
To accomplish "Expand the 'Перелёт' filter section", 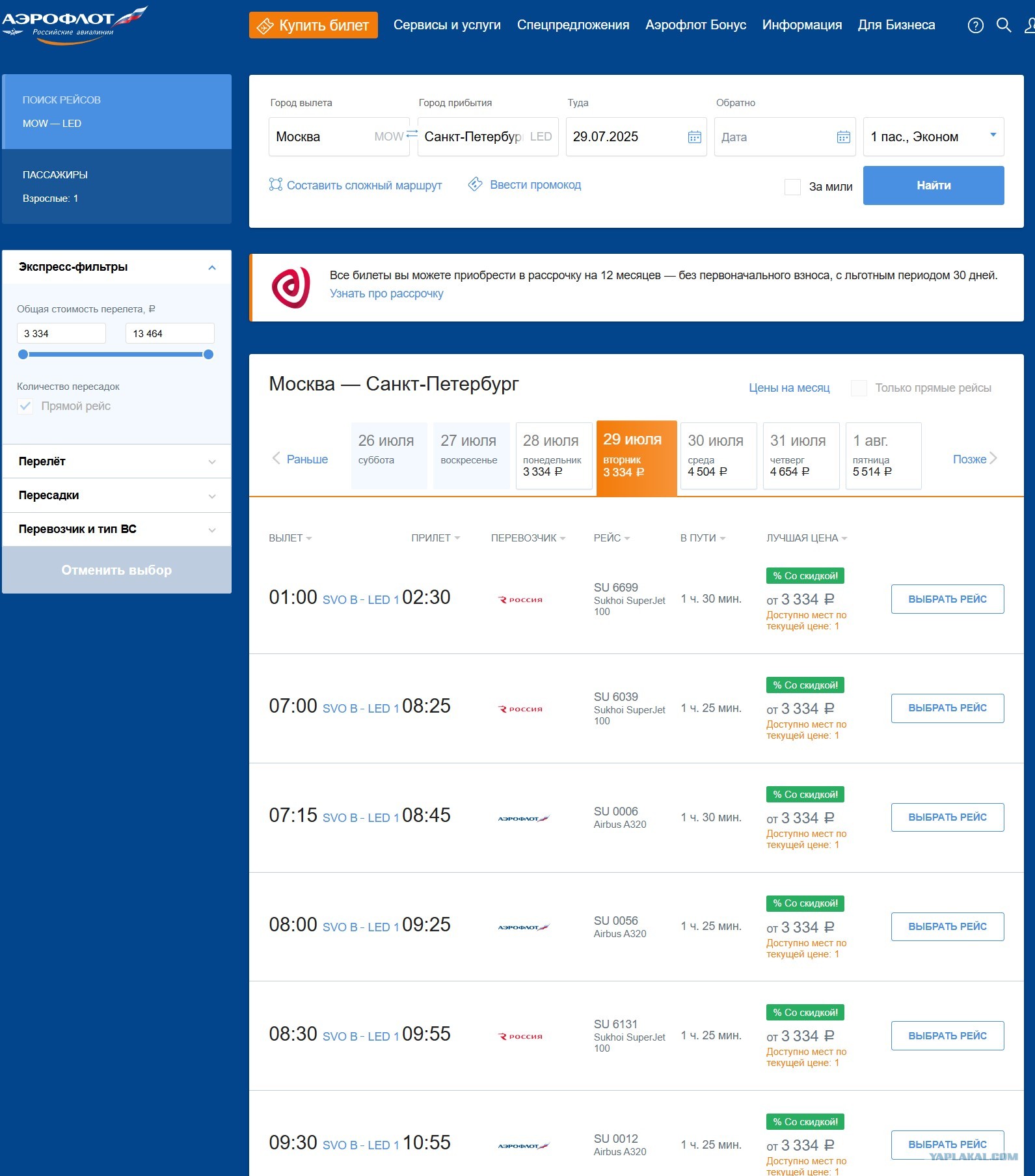I will point(116,461).
